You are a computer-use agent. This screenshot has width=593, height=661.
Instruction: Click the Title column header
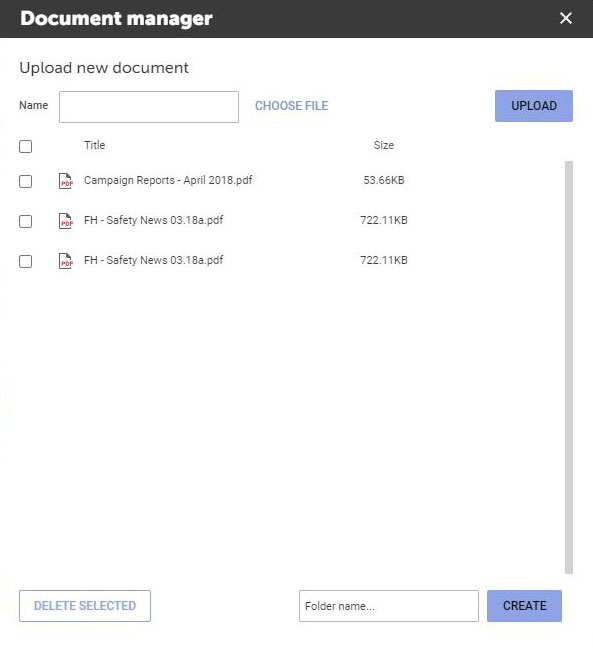(x=94, y=145)
